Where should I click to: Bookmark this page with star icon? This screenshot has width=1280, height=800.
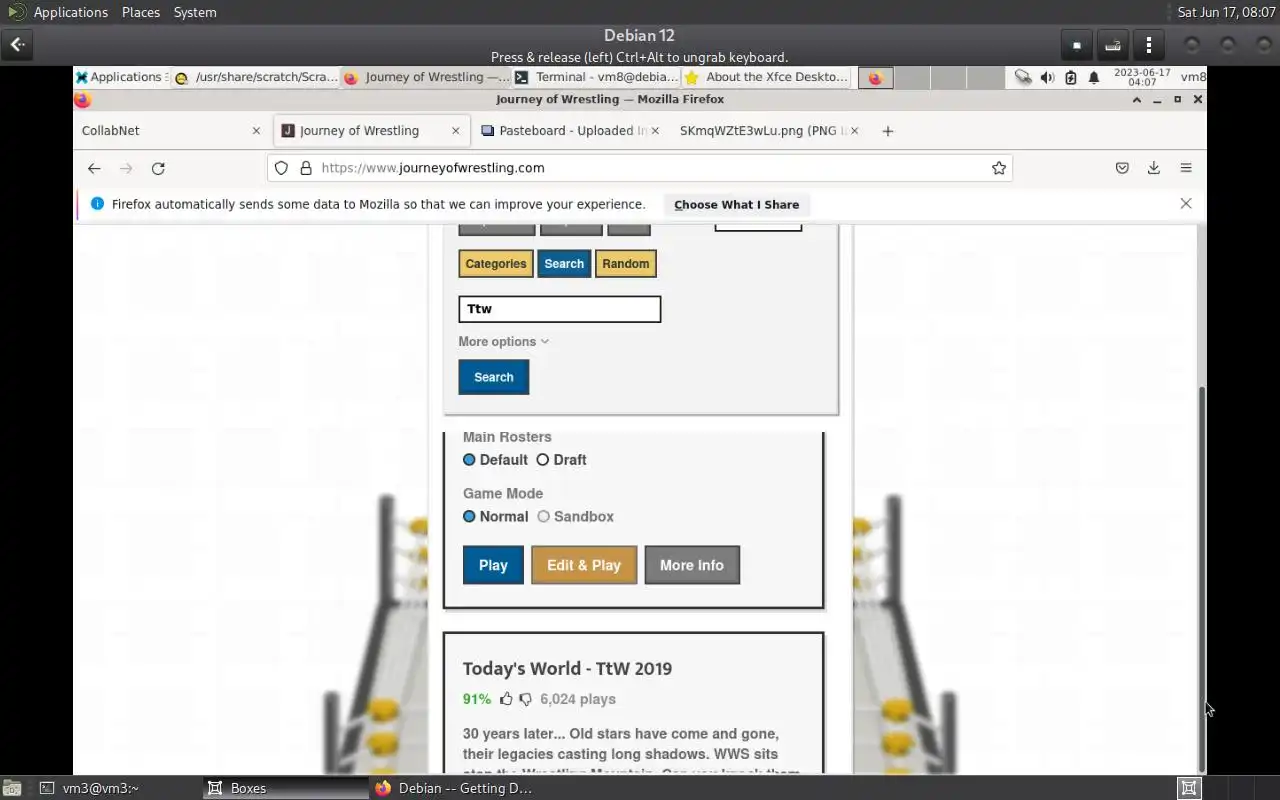[998, 168]
